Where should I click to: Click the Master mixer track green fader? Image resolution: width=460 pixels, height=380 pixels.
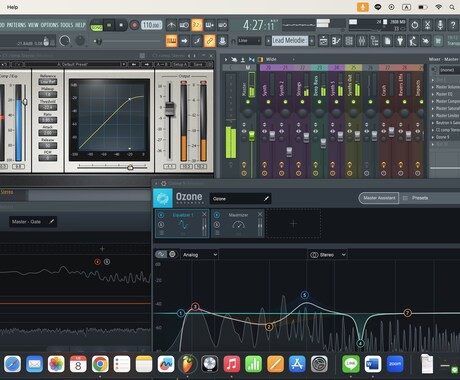pyautogui.click(x=252, y=135)
